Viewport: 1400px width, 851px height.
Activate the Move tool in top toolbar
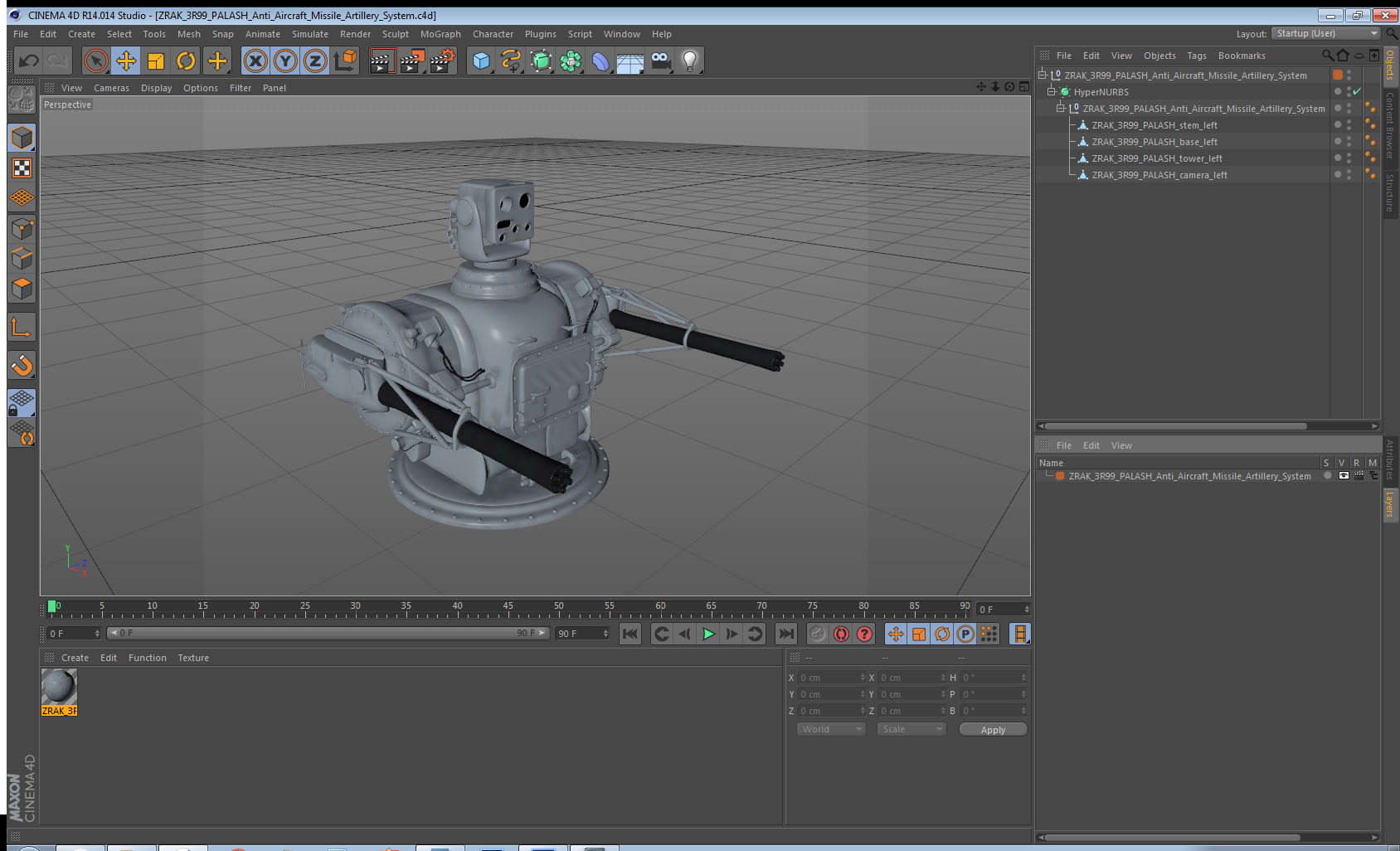point(126,61)
